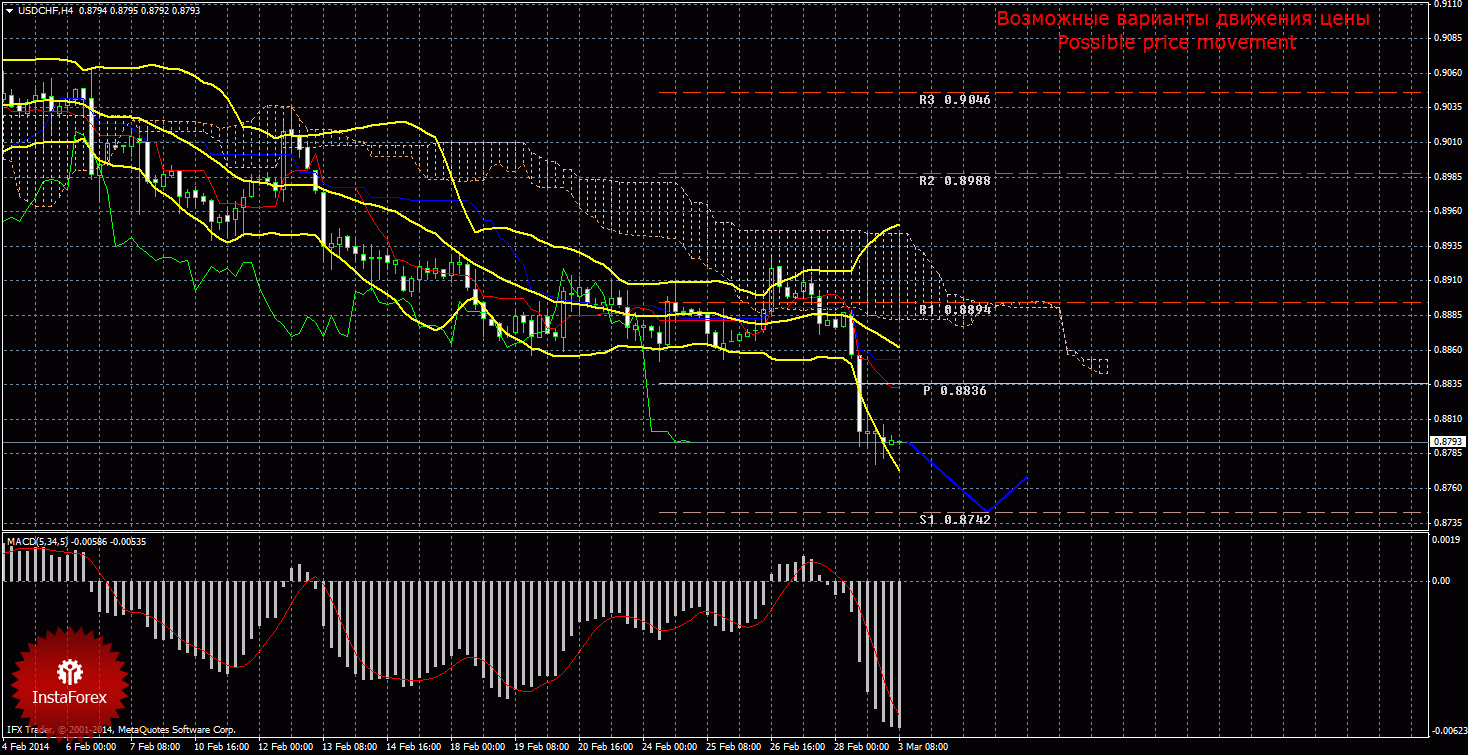
Task: Select the R1 0.8894 resistance label
Action: [x=955, y=310]
